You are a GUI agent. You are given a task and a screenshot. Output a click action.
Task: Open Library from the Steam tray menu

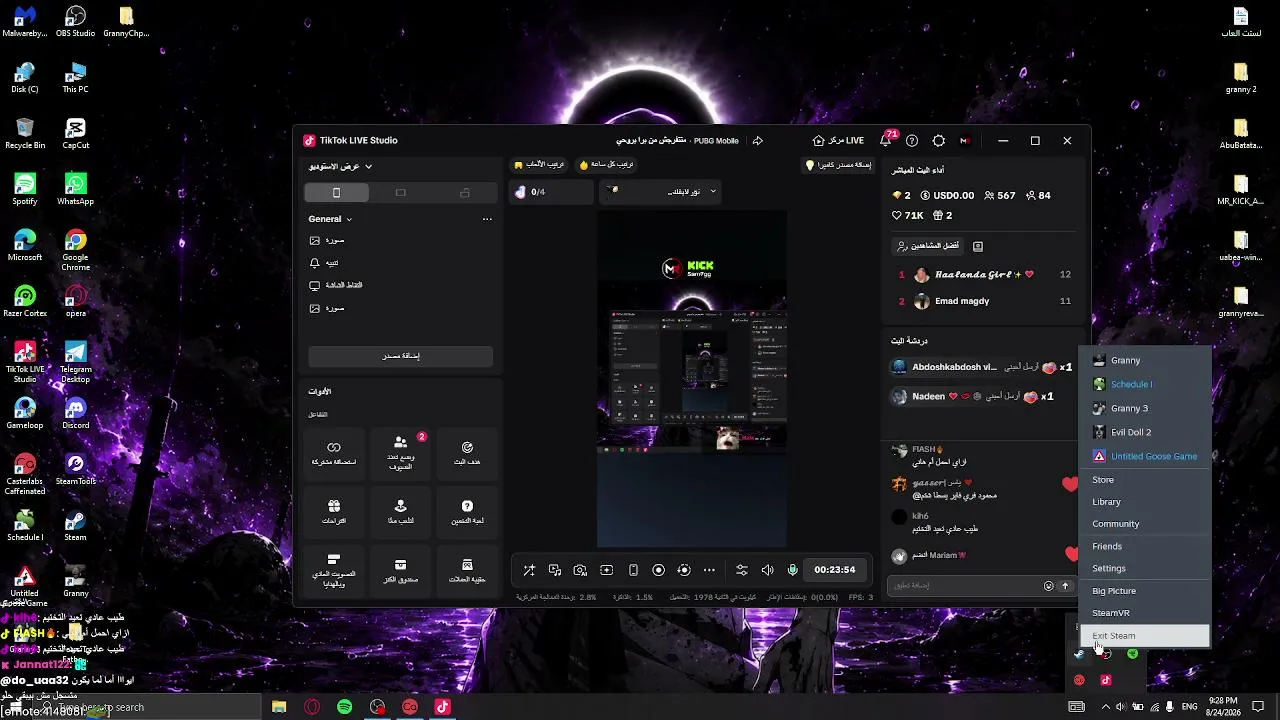pyautogui.click(x=1146, y=502)
